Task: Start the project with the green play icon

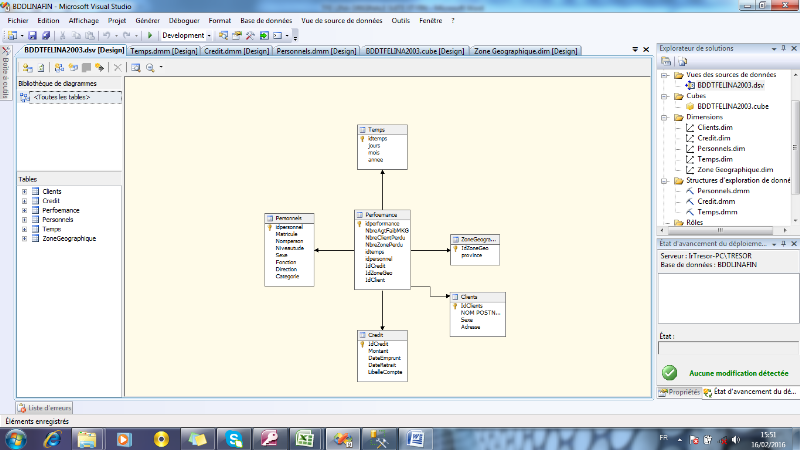Action: pyautogui.click(x=150, y=35)
